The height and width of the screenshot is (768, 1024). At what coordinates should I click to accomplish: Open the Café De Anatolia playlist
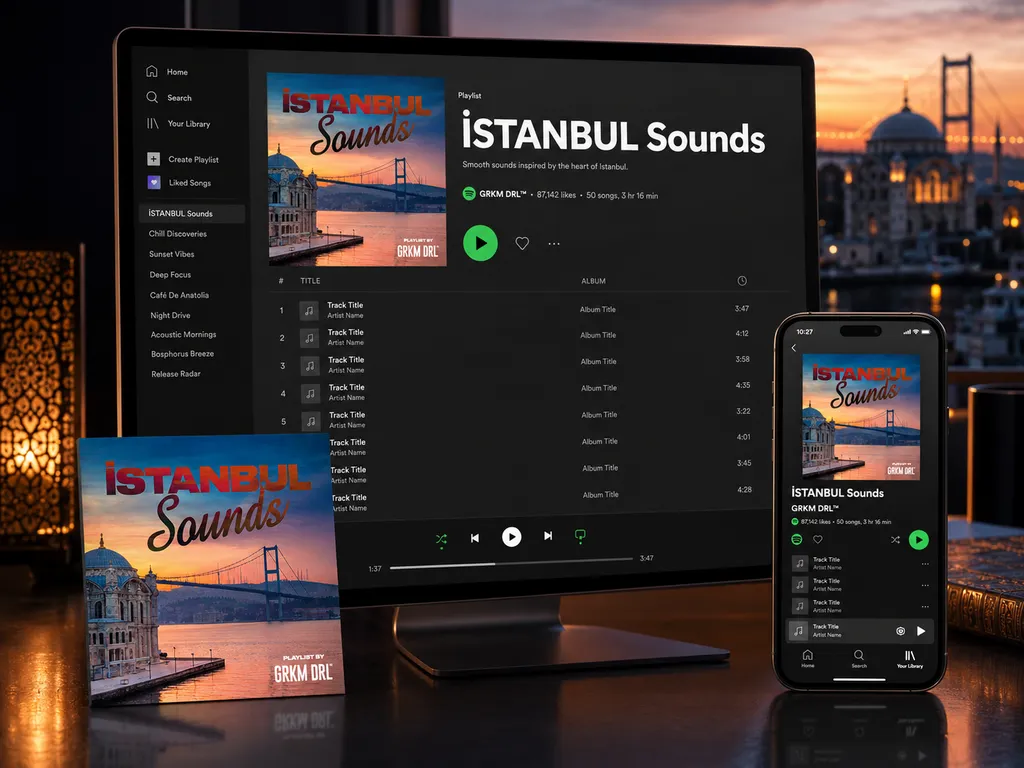click(x=180, y=295)
